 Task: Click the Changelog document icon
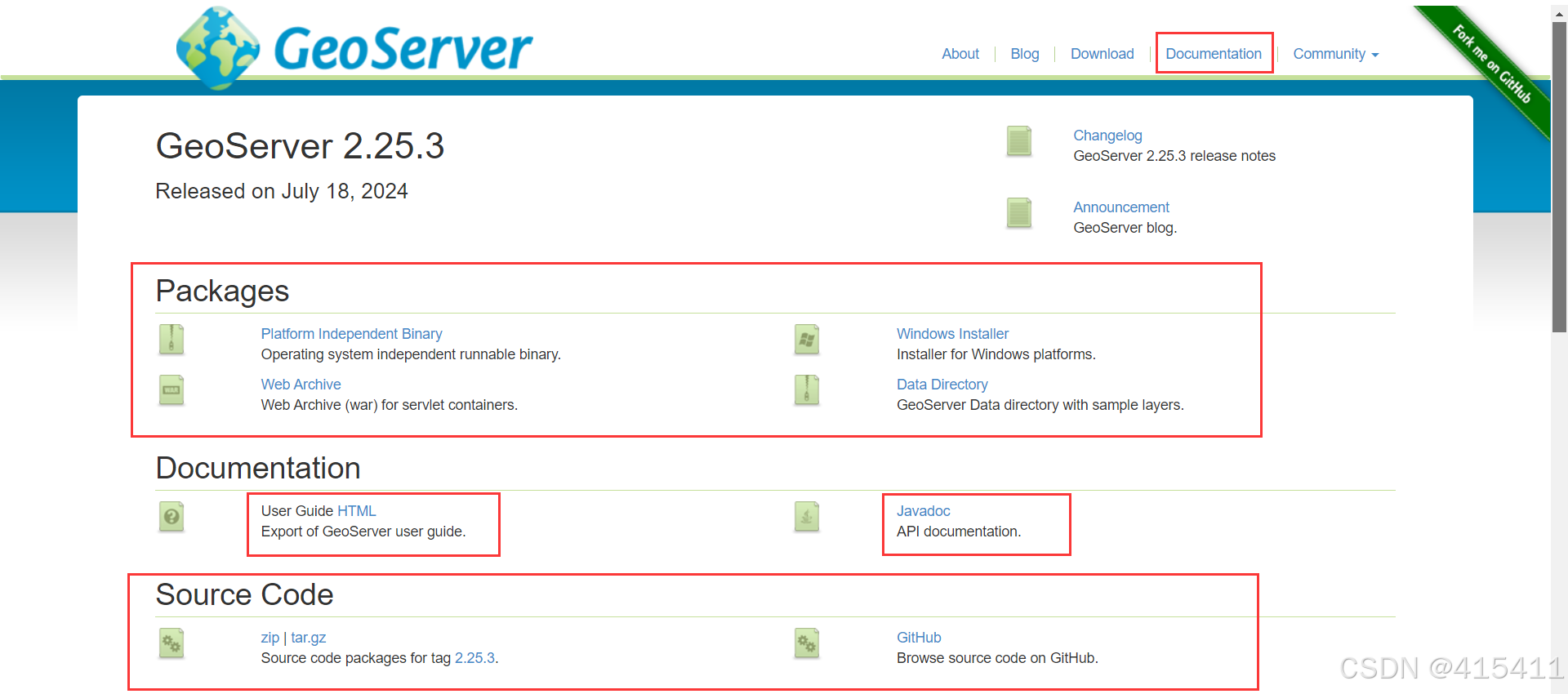click(x=1019, y=141)
